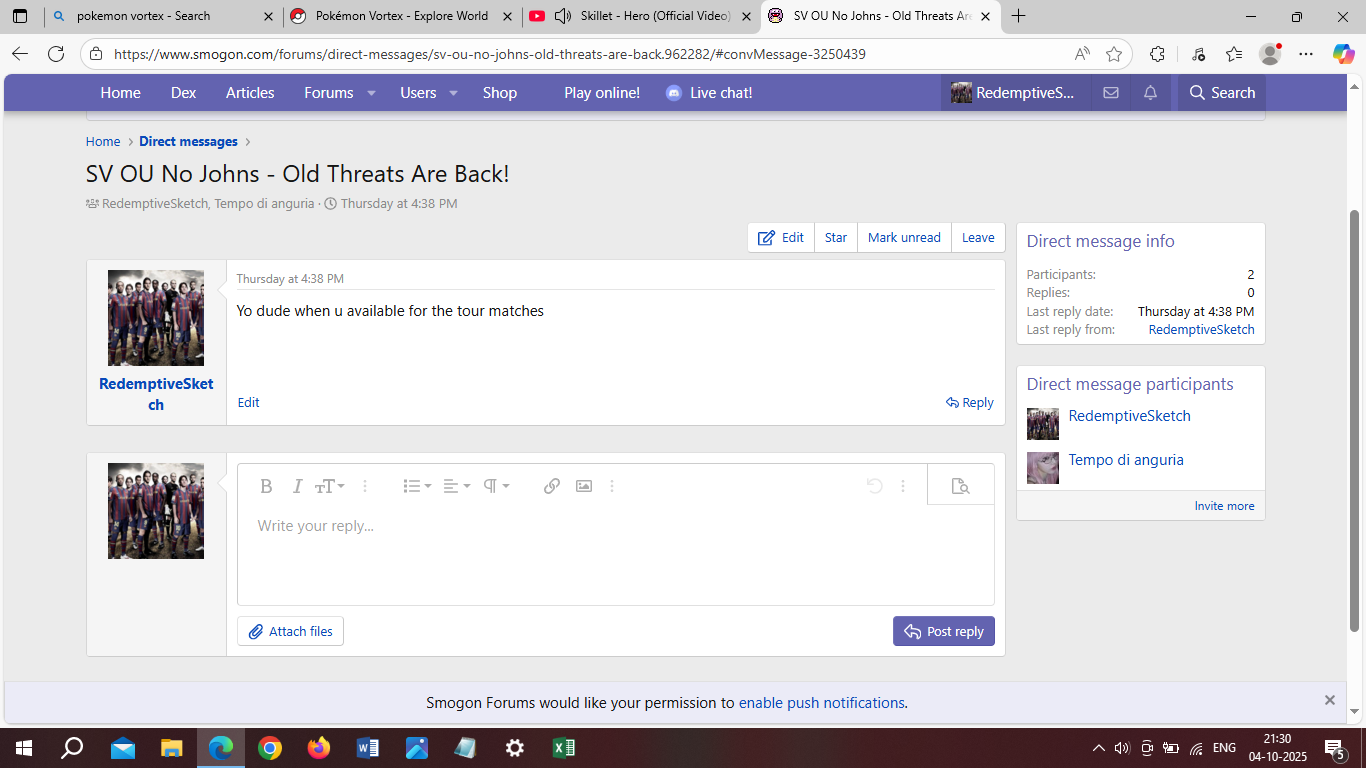Switch to the Pokémon Vortex - Explore World tab
The height and width of the screenshot is (768, 1366).
coord(402,16)
